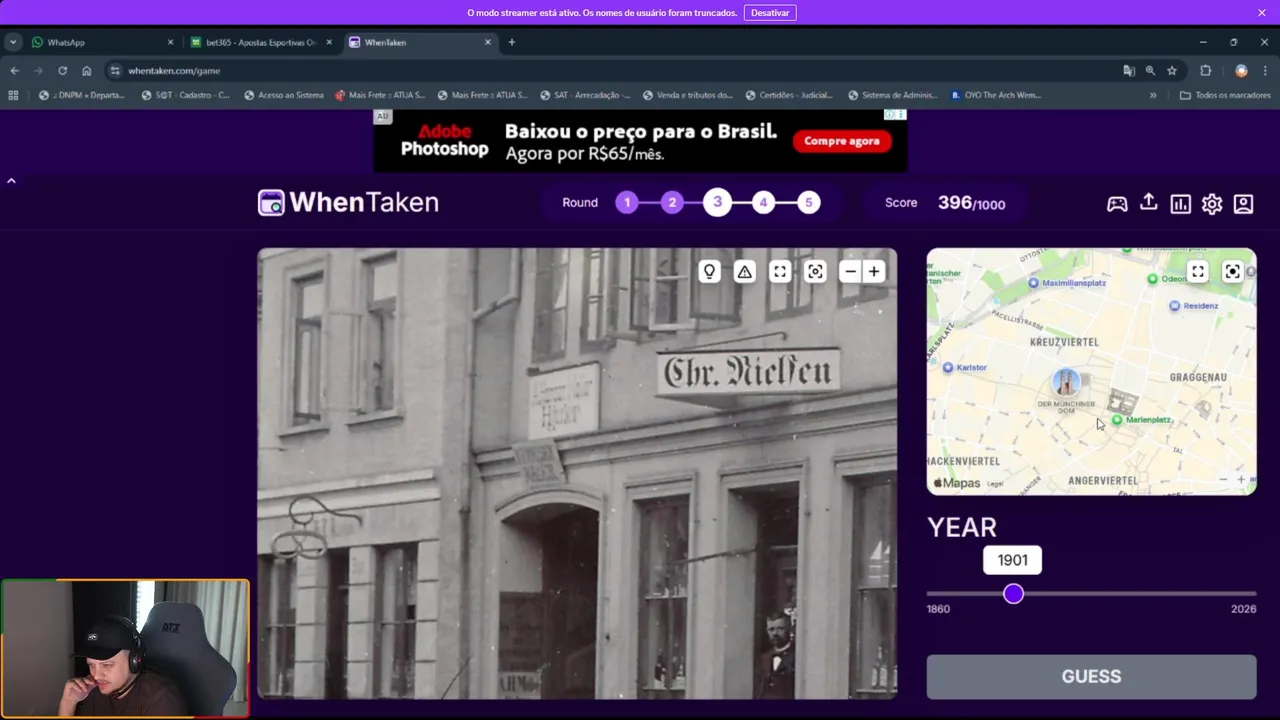Image resolution: width=1280 pixels, height=720 pixels.
Task: Select round 5 indicator
Action: pos(809,202)
